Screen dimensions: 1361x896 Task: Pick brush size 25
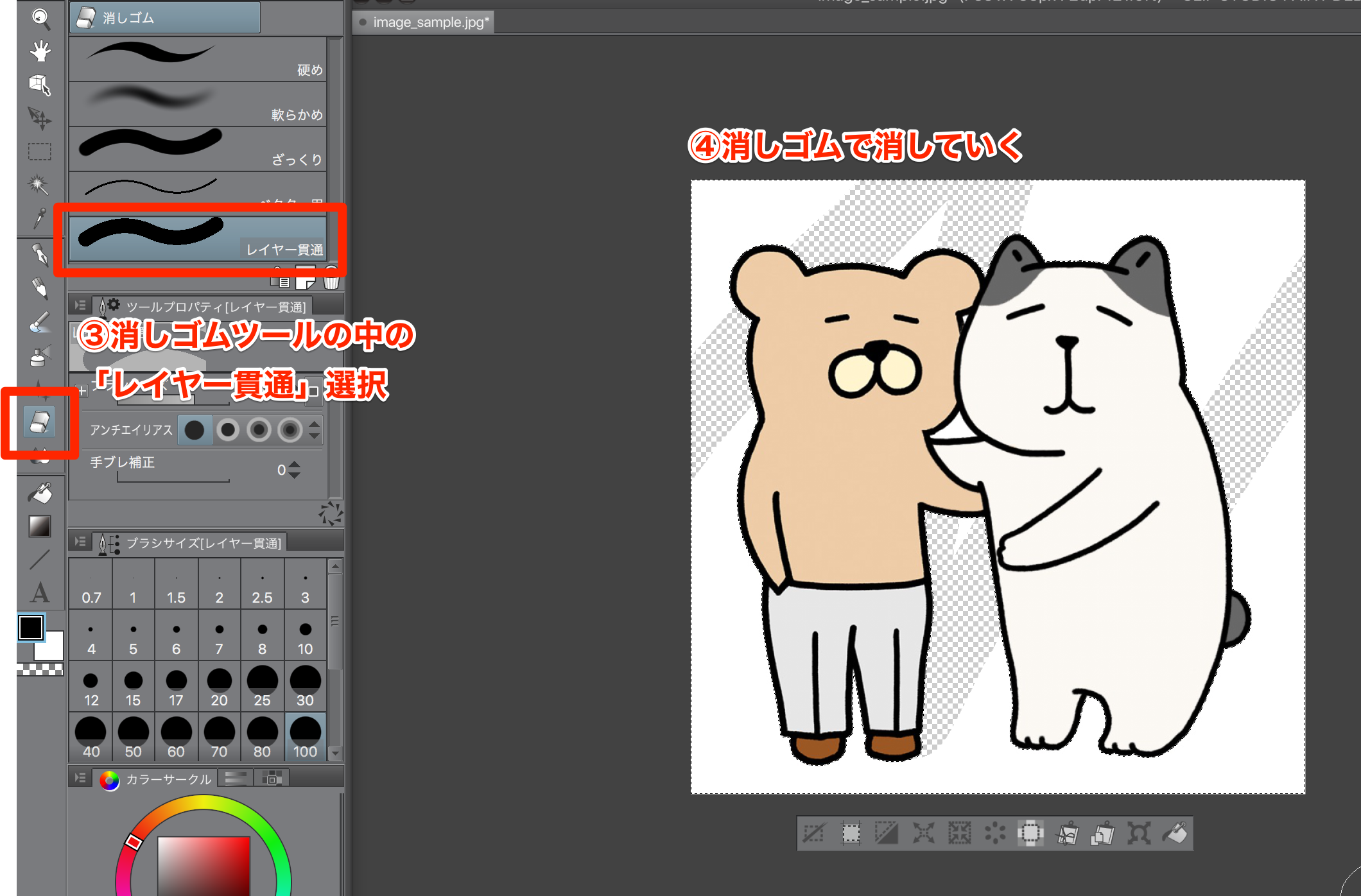[x=263, y=685]
